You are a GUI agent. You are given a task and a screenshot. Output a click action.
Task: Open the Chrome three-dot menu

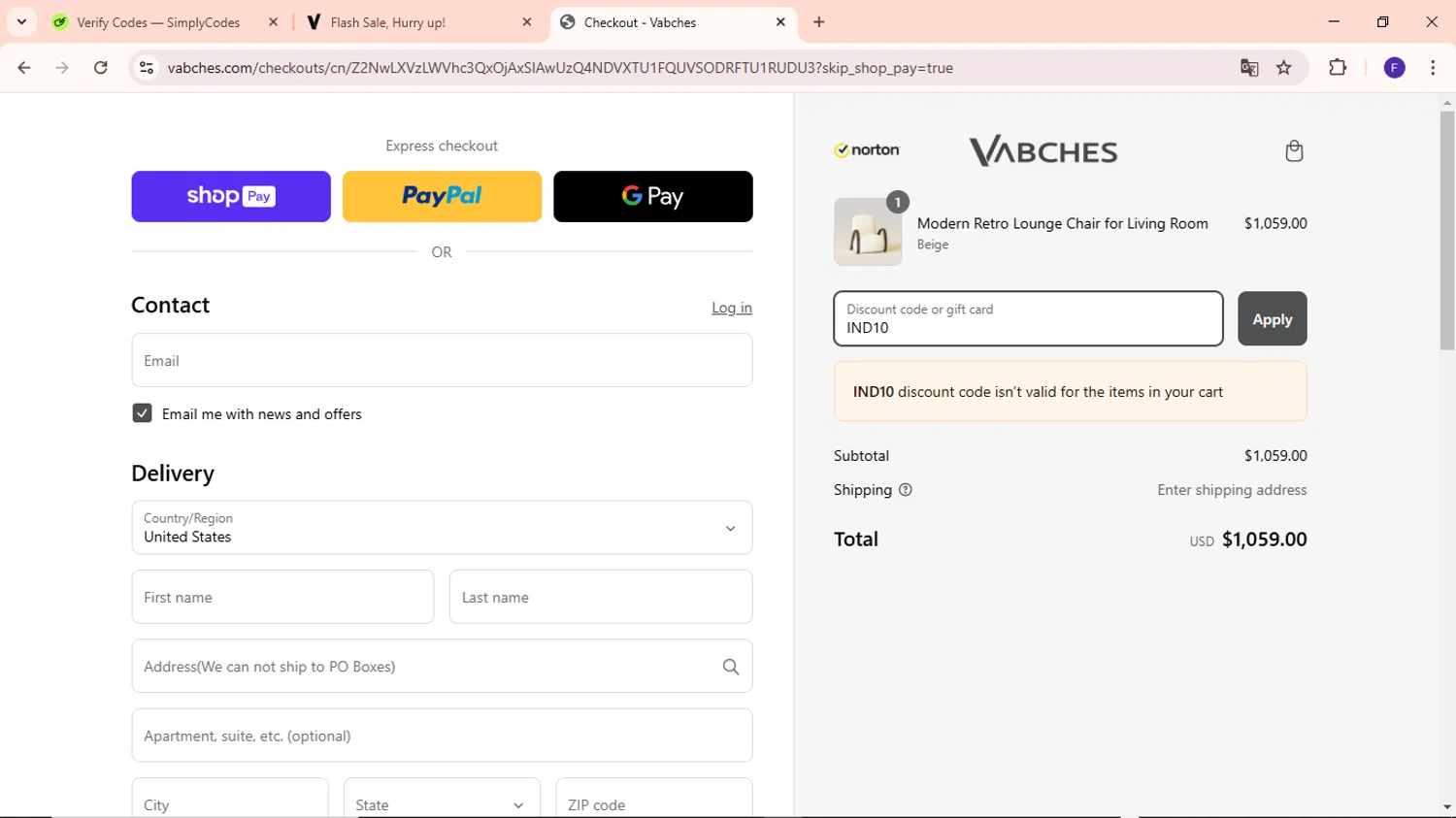[x=1433, y=68]
